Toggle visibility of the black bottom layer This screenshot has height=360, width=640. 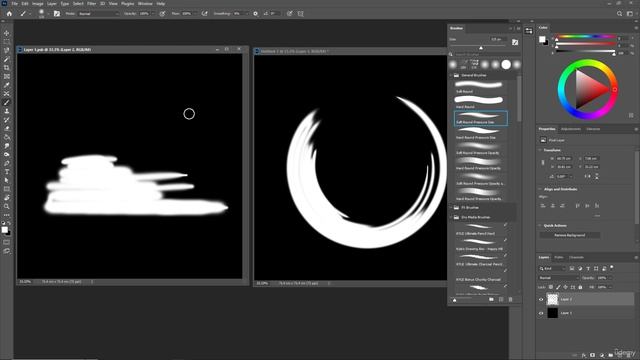(x=541, y=313)
